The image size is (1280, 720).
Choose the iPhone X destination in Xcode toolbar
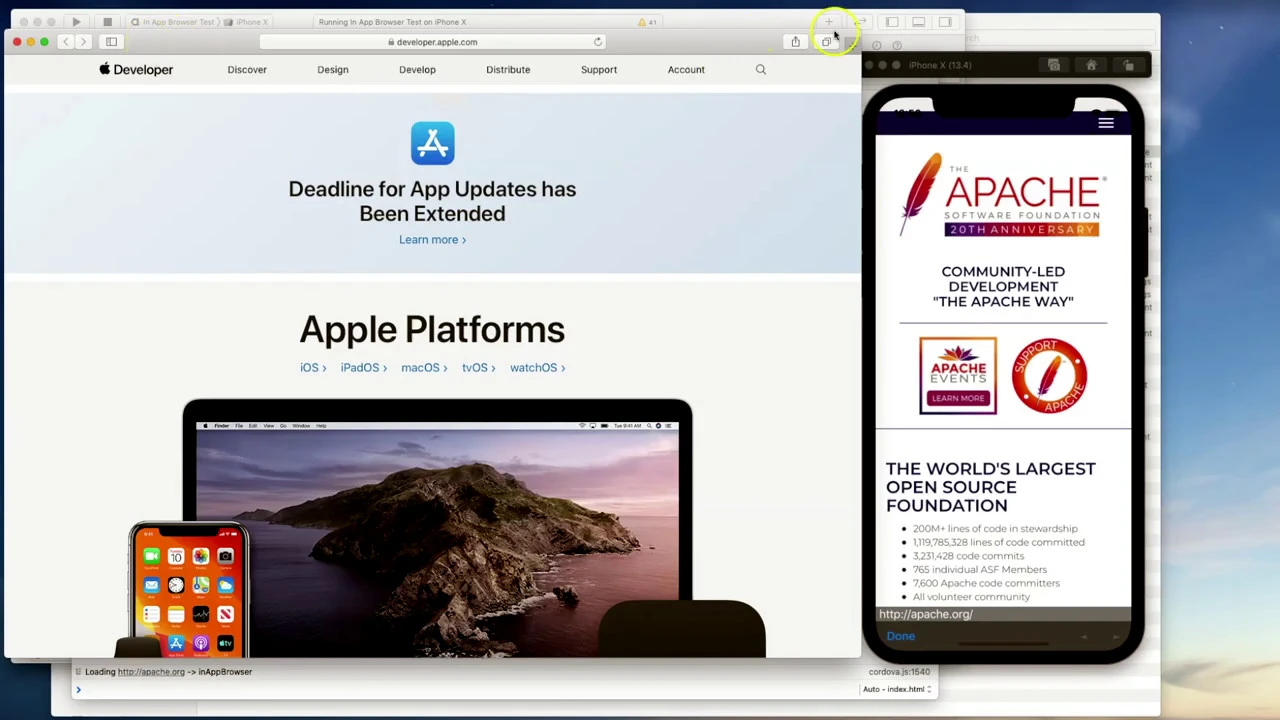click(x=247, y=22)
